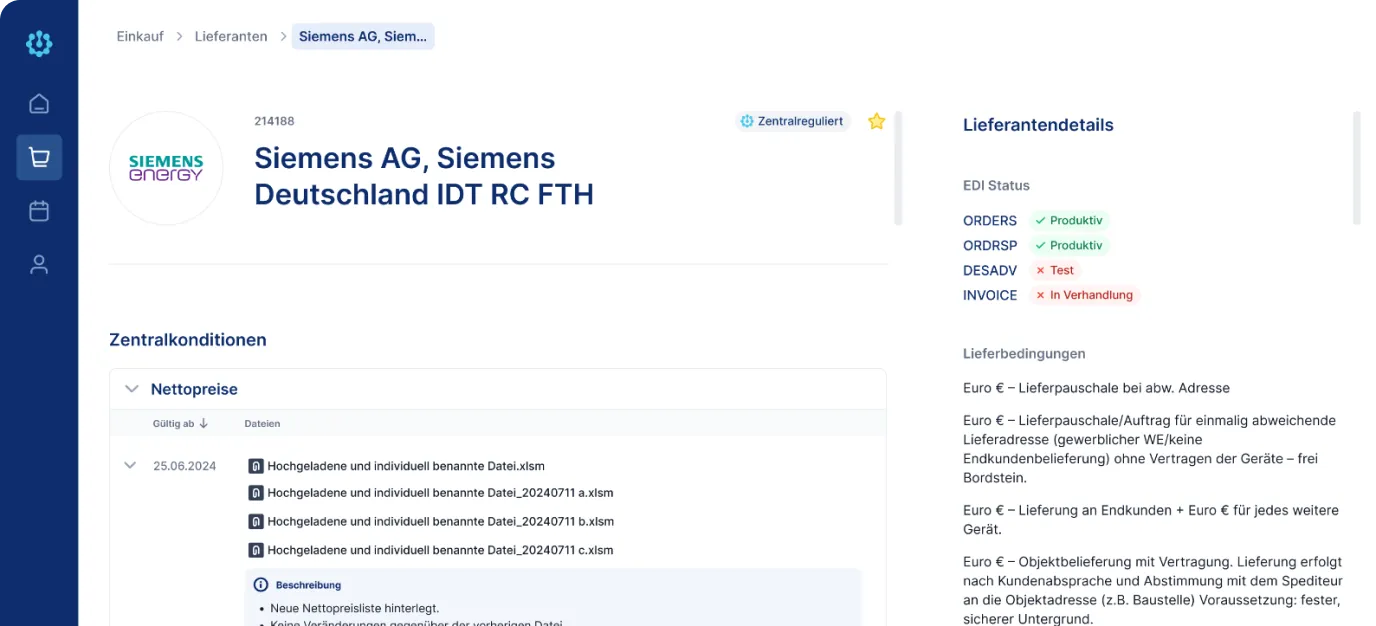This screenshot has width=1376, height=626.
Task: Click the DESADV Test status badge
Action: [x=1054, y=270]
